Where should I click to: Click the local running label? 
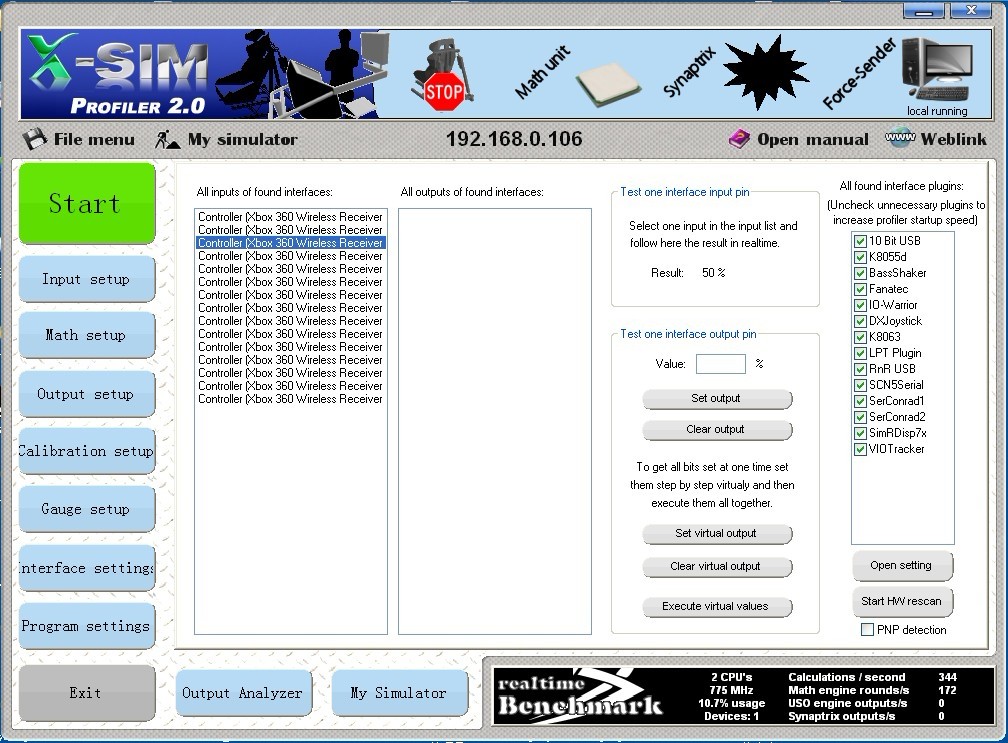(937, 111)
